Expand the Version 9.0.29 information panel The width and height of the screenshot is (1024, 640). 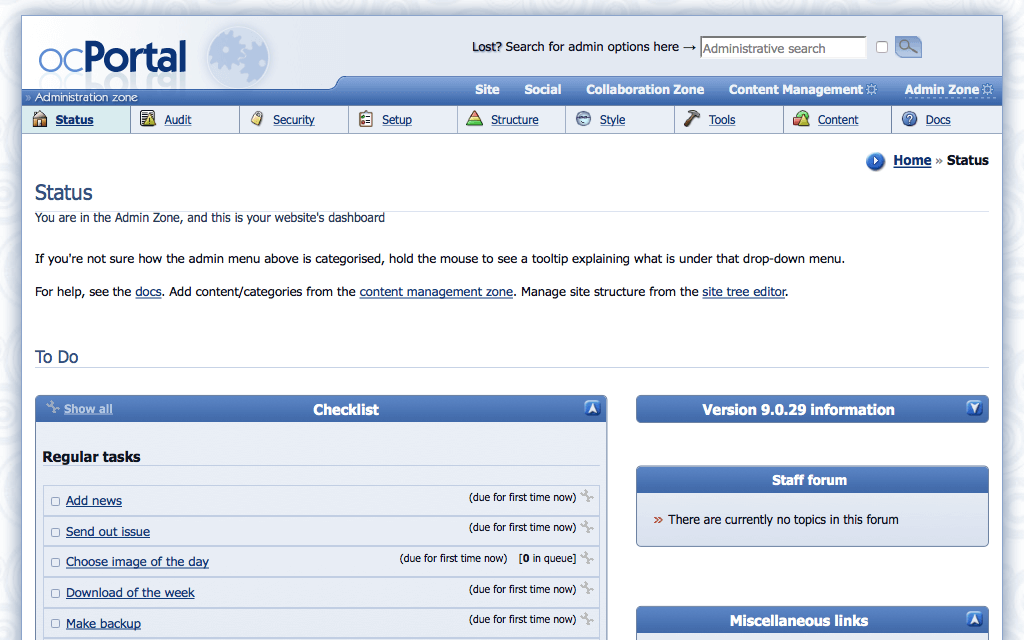tap(974, 408)
